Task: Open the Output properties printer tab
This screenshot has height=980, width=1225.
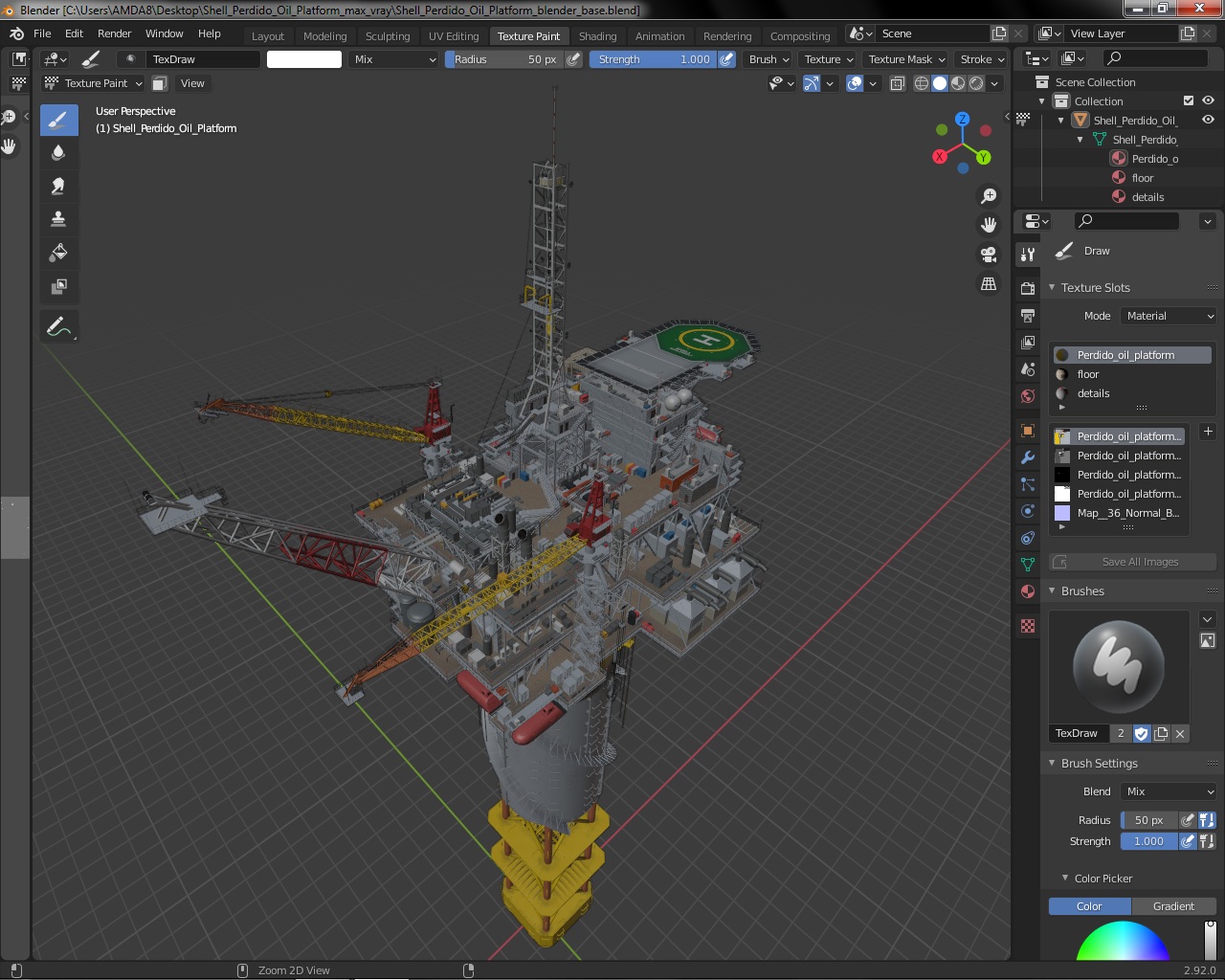Action: [1028, 315]
